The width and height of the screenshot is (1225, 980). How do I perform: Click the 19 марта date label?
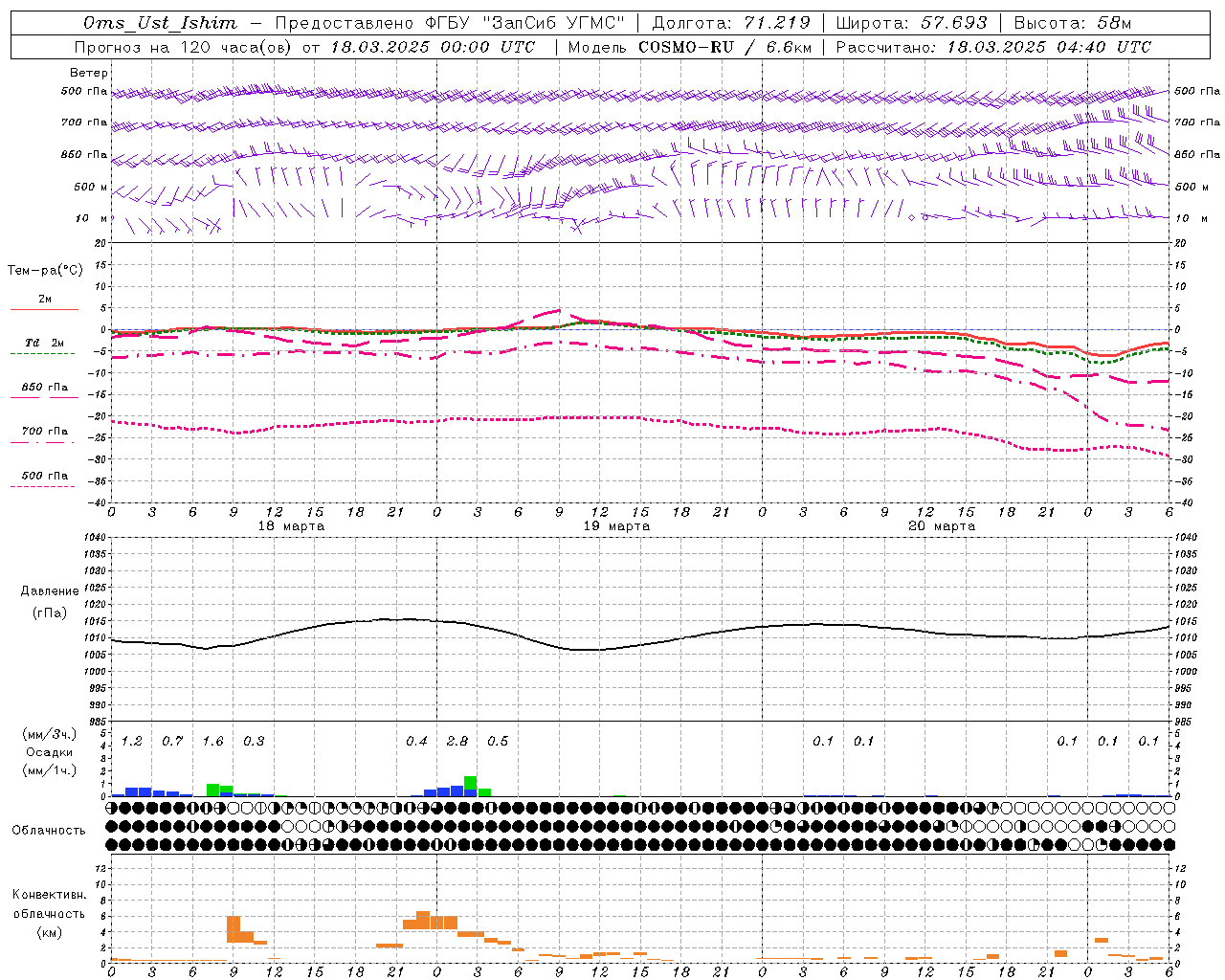[x=616, y=526]
